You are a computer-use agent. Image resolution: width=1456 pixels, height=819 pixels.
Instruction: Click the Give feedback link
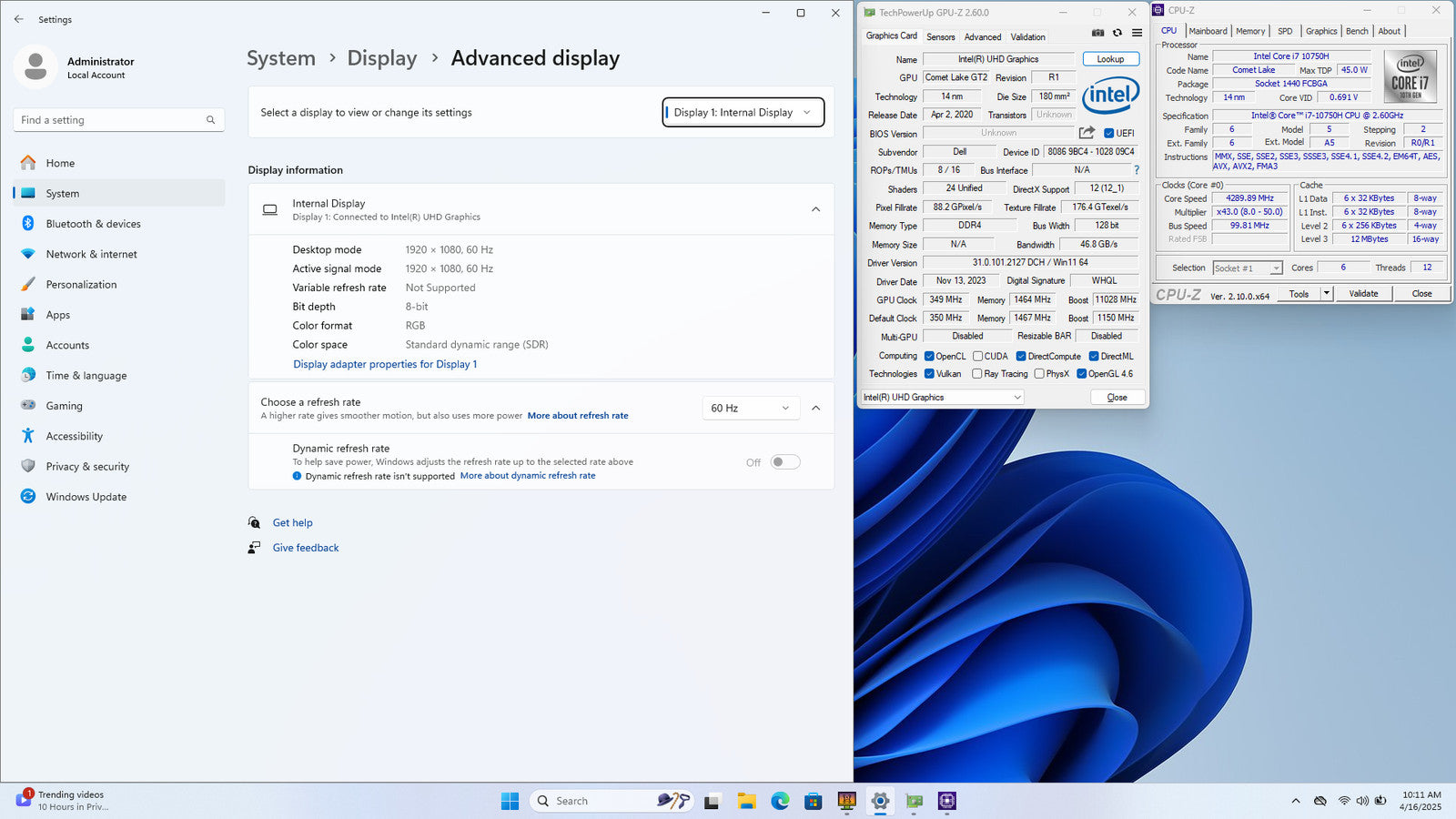[x=306, y=548]
